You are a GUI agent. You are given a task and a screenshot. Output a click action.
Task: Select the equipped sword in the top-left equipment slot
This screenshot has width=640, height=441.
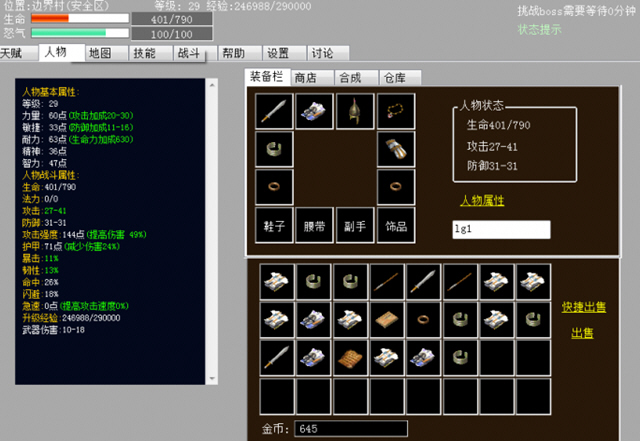(x=273, y=110)
